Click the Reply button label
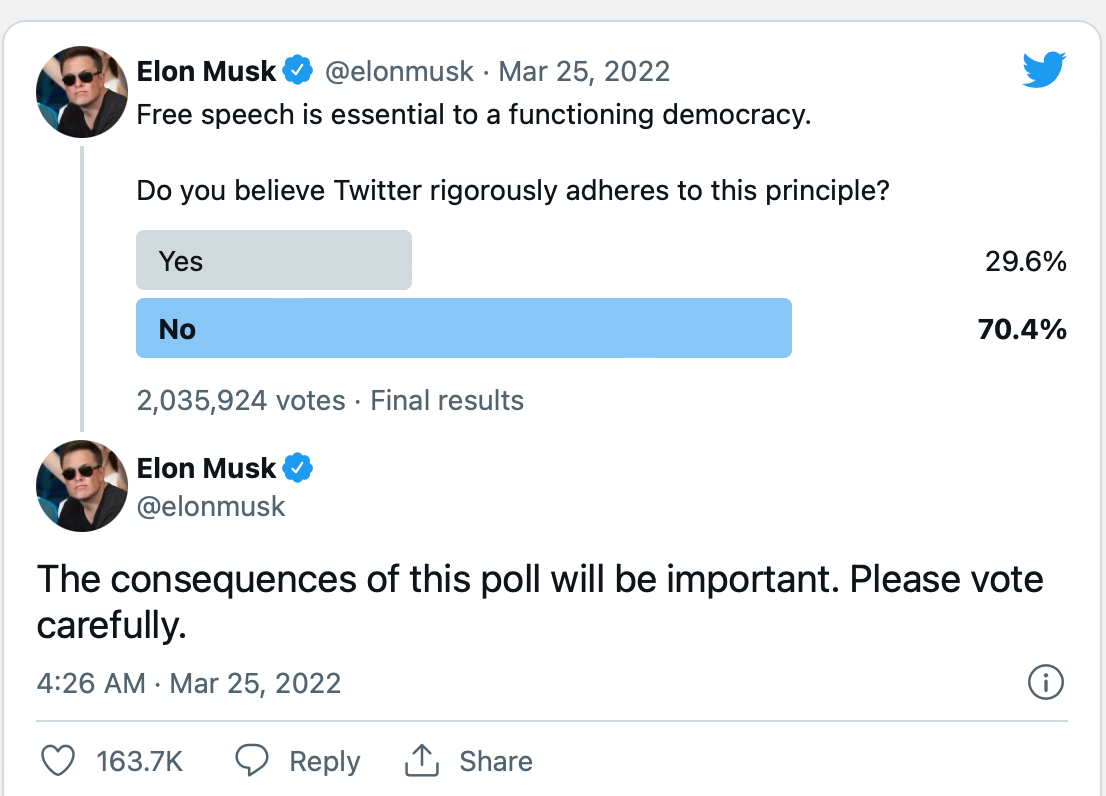 pos(324,761)
